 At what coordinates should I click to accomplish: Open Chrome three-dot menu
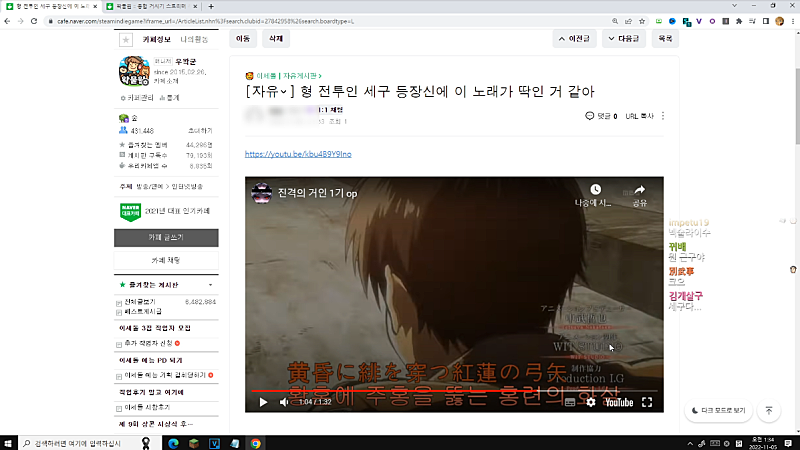(x=793, y=21)
